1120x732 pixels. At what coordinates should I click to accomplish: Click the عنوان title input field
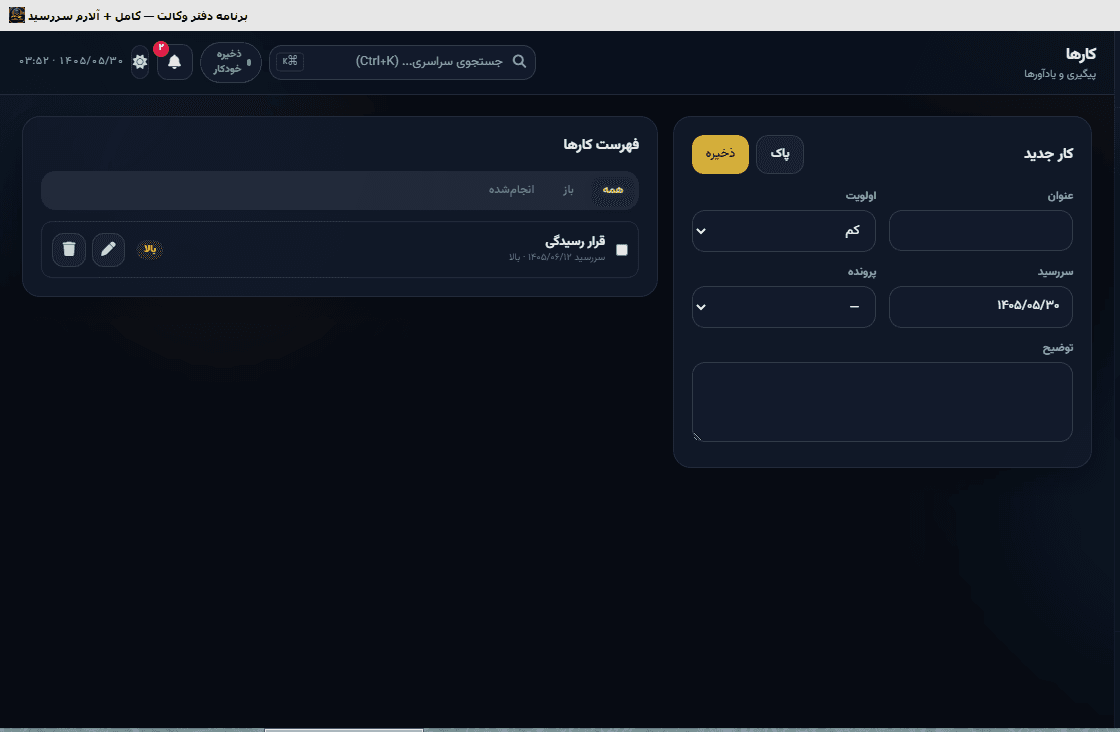[981, 231]
